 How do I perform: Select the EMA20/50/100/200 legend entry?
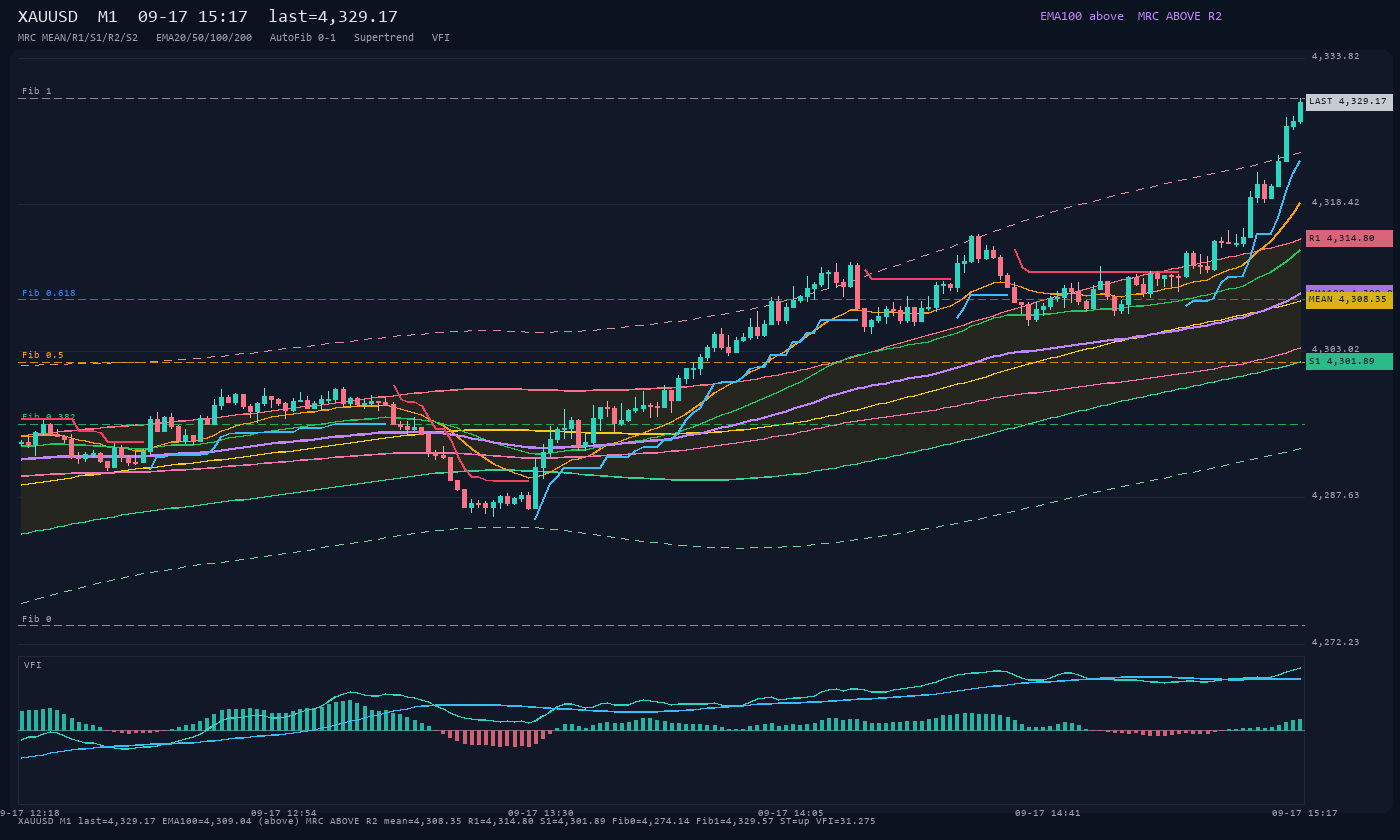[204, 38]
